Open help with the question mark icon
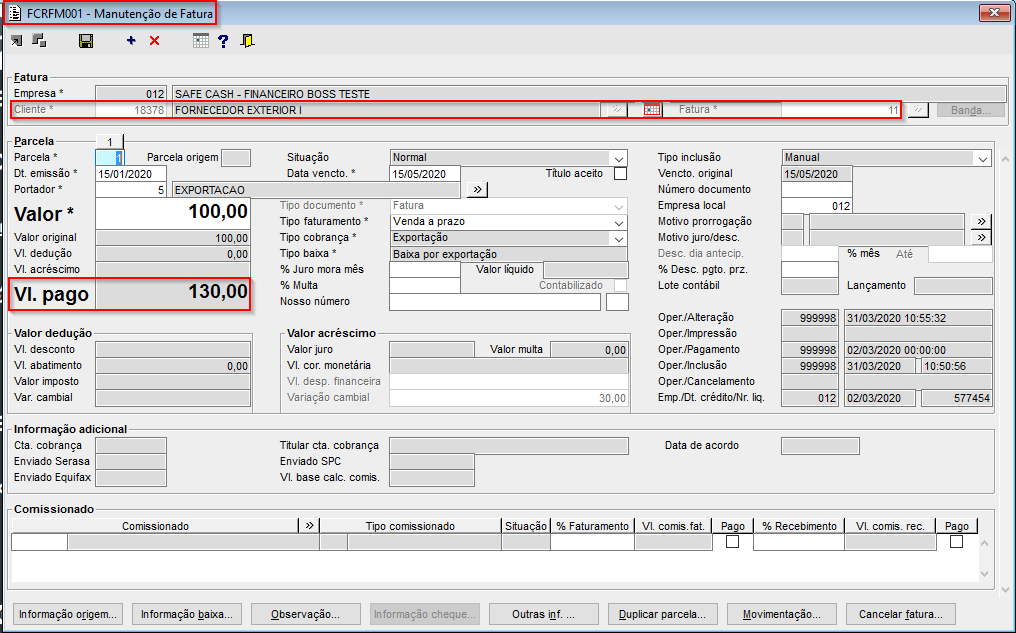This screenshot has height=633, width=1016. pos(223,41)
